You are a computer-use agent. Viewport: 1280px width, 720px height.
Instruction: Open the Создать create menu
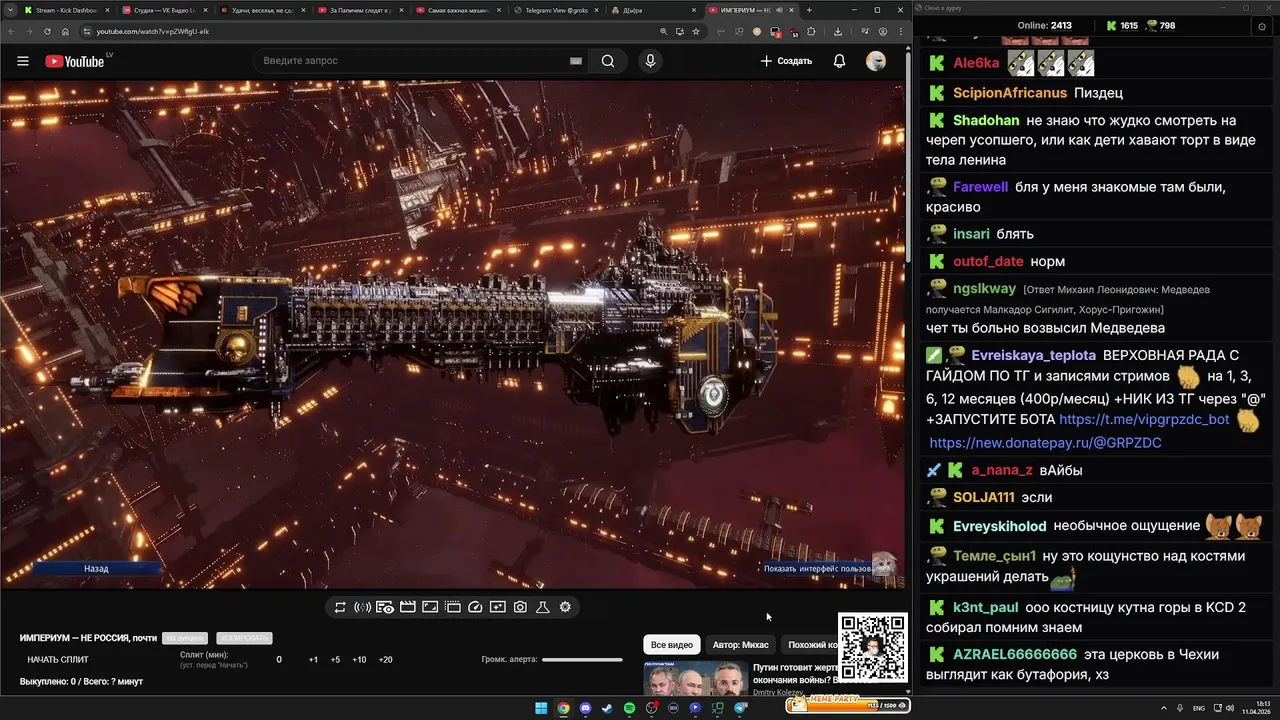786,61
